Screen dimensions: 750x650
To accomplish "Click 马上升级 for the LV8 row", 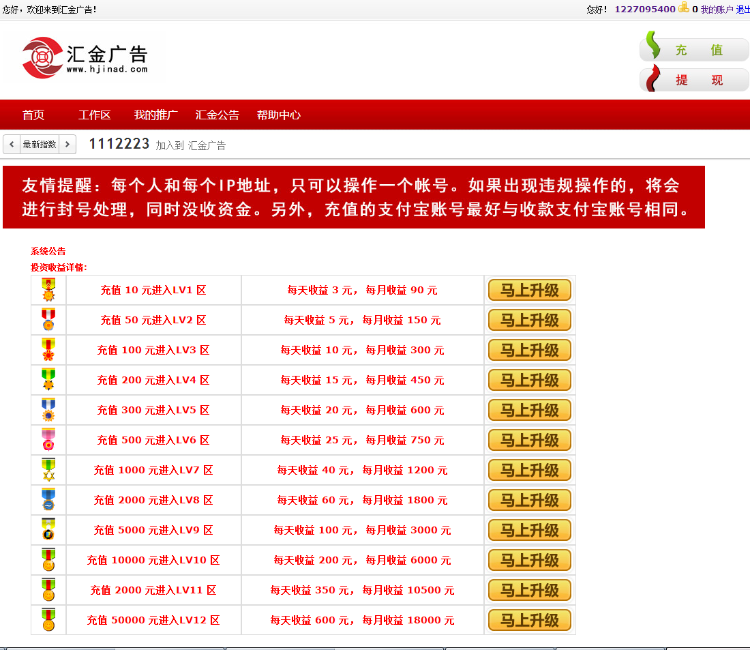I will click(529, 500).
